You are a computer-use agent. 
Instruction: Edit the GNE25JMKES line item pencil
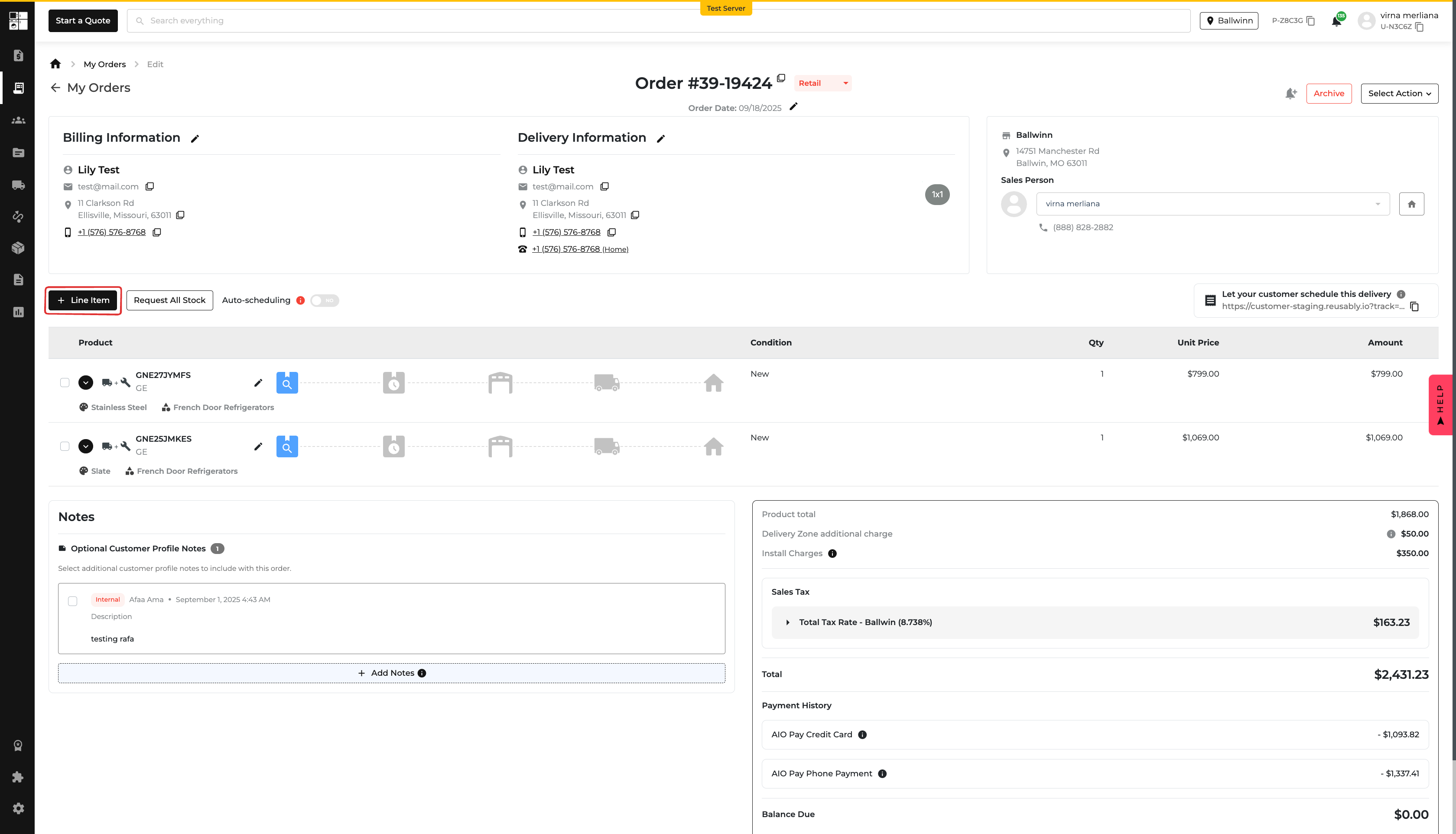click(x=258, y=446)
